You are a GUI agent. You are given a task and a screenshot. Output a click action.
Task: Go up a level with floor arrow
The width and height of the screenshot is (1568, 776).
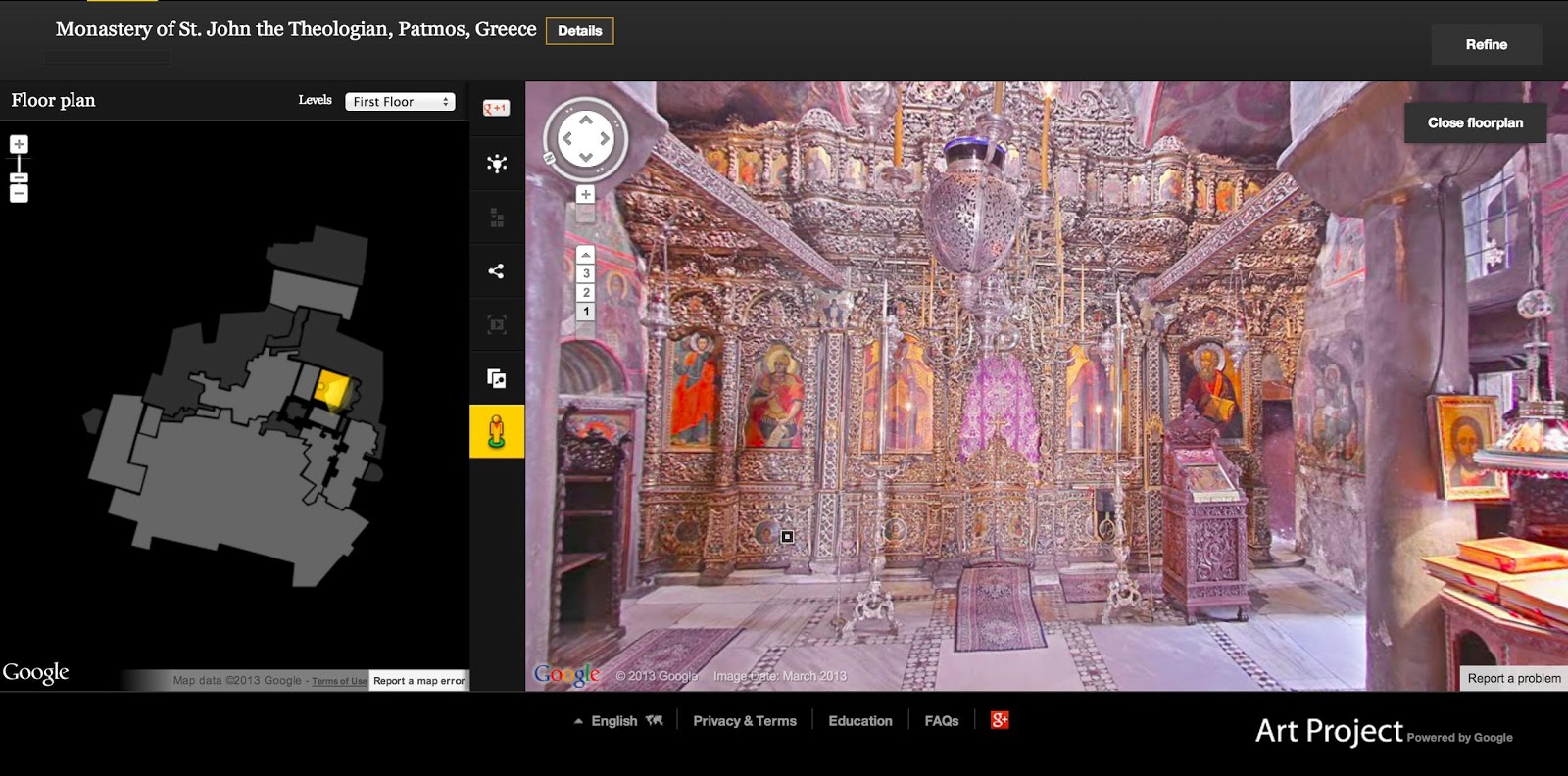click(586, 255)
